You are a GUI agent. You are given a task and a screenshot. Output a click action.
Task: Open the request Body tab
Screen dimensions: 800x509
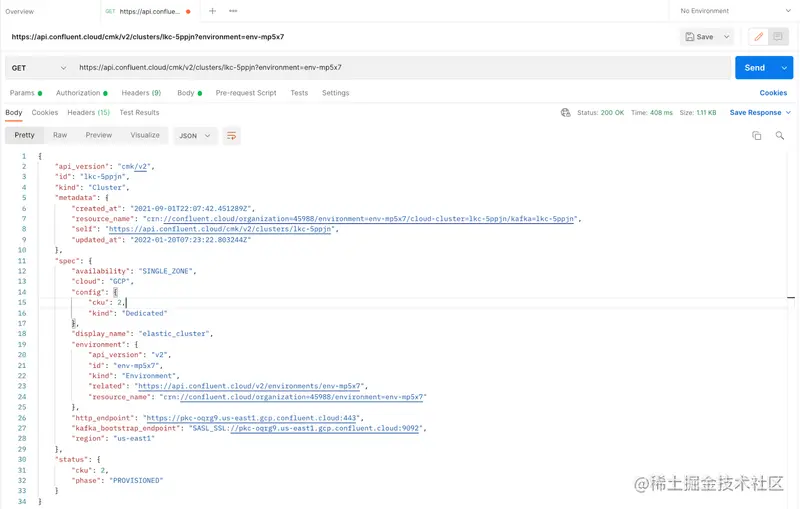point(189,93)
